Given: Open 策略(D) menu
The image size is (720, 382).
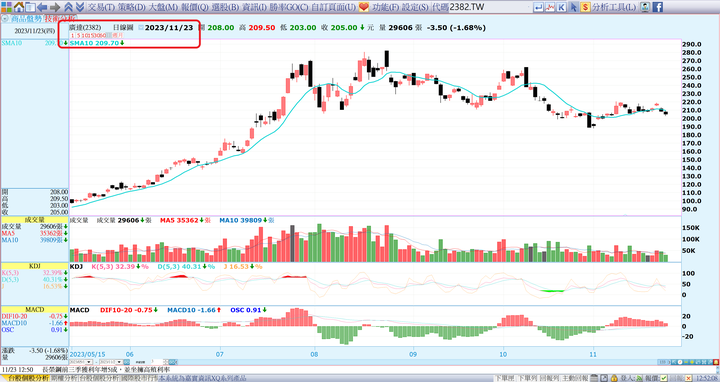Looking at the screenshot, I should pos(132,7).
